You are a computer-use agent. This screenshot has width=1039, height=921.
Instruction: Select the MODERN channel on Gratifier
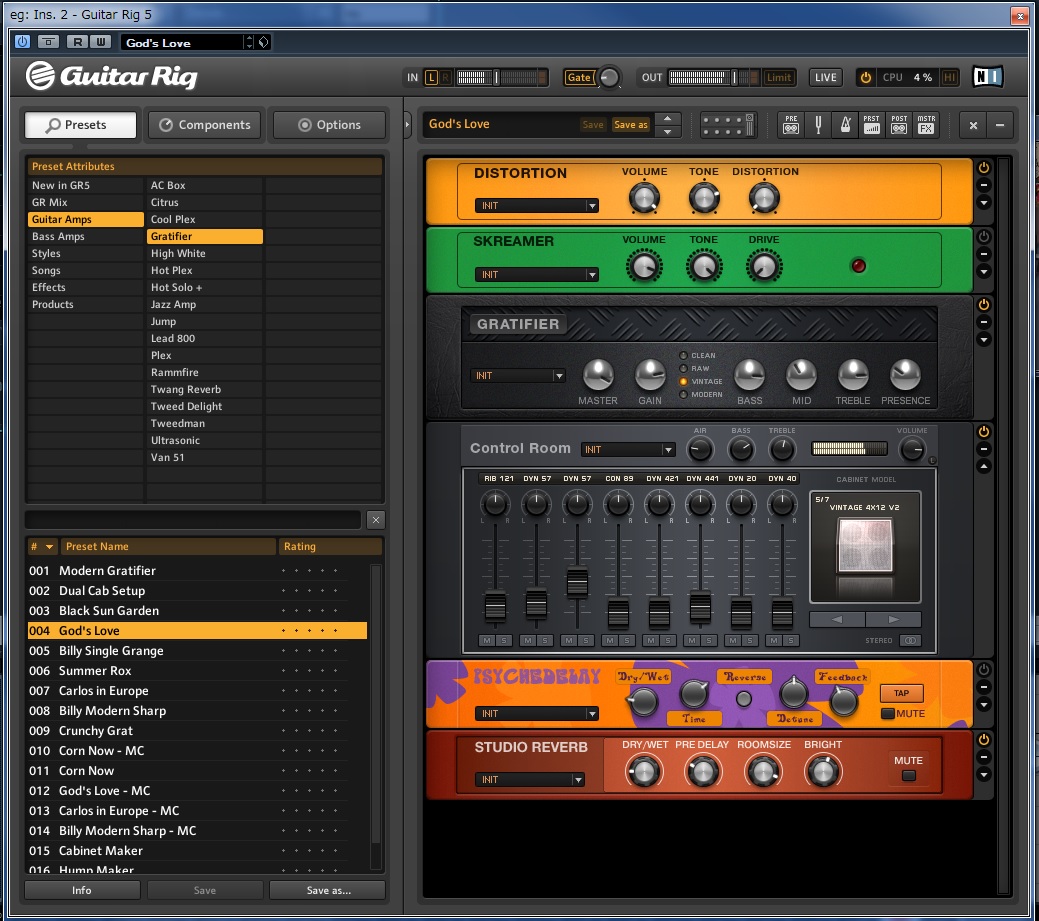click(683, 395)
